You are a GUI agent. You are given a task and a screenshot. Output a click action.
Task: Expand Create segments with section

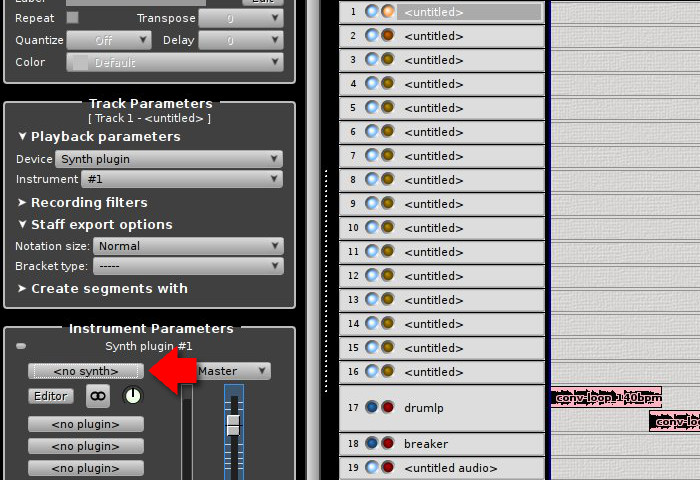pyautogui.click(x=103, y=289)
